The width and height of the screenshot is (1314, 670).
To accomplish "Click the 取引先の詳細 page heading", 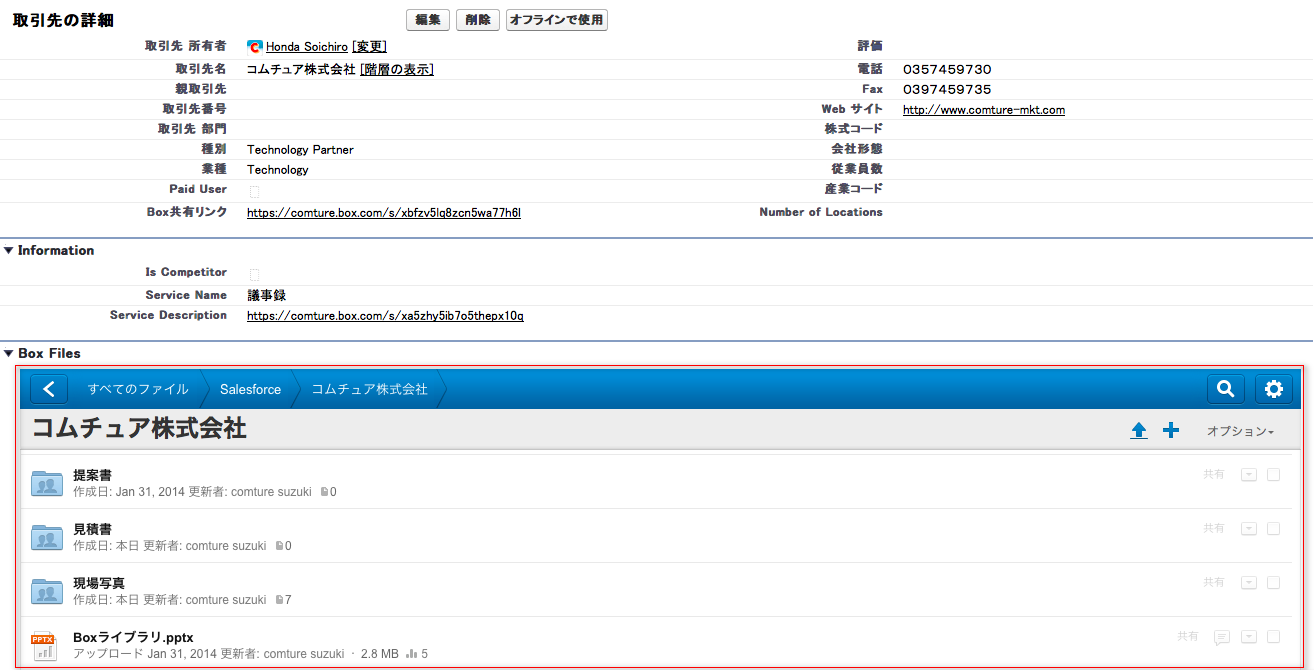I will pos(63,21).
